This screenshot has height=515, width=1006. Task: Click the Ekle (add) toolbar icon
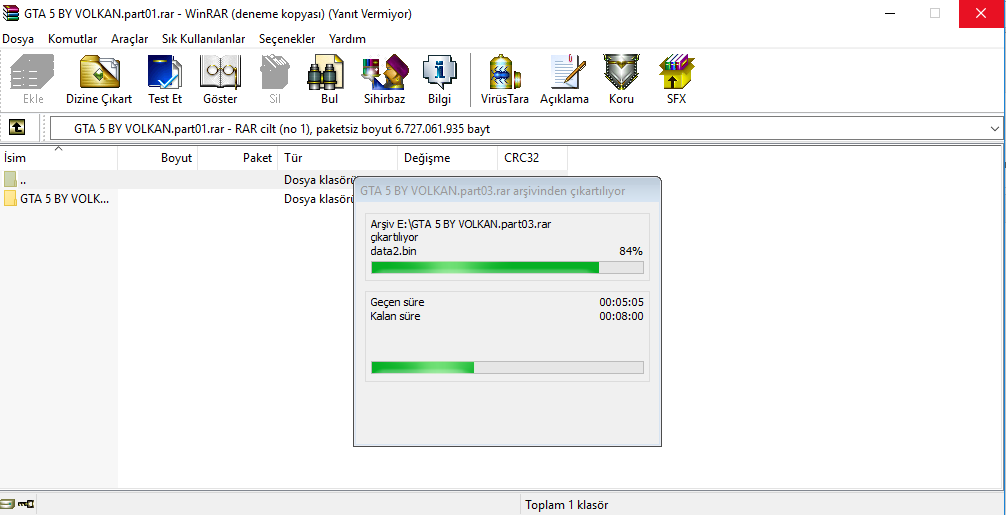click(x=33, y=80)
